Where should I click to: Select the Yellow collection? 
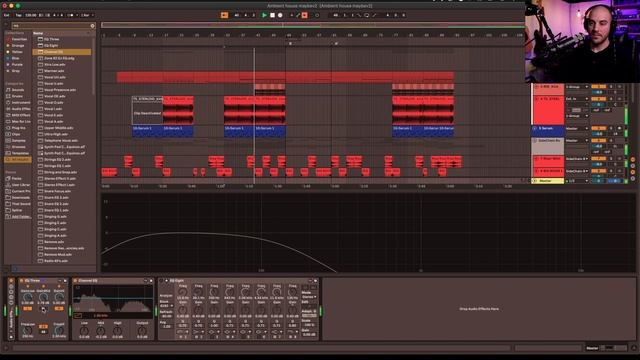click(17, 52)
